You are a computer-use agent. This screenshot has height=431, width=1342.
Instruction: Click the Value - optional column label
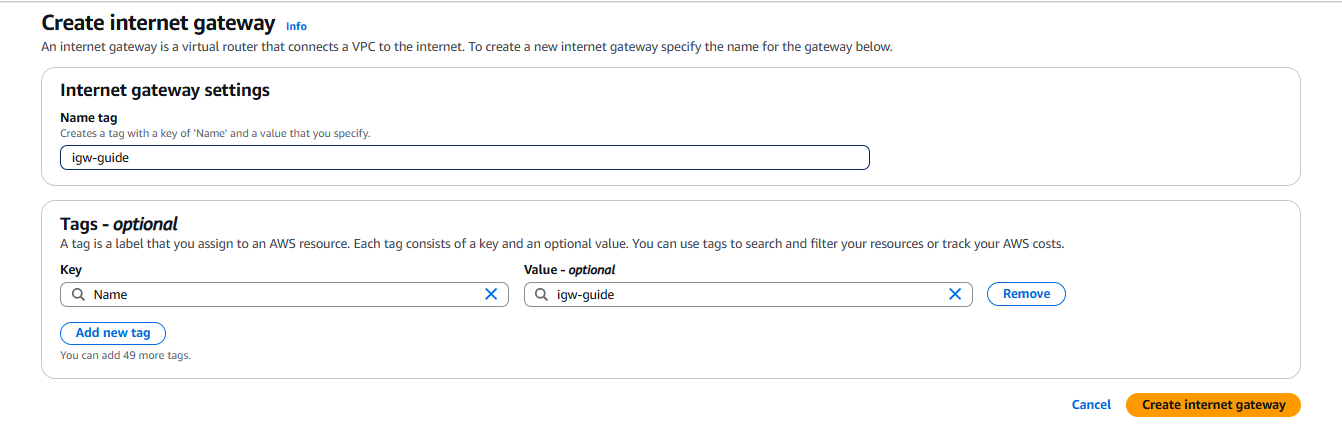570,270
